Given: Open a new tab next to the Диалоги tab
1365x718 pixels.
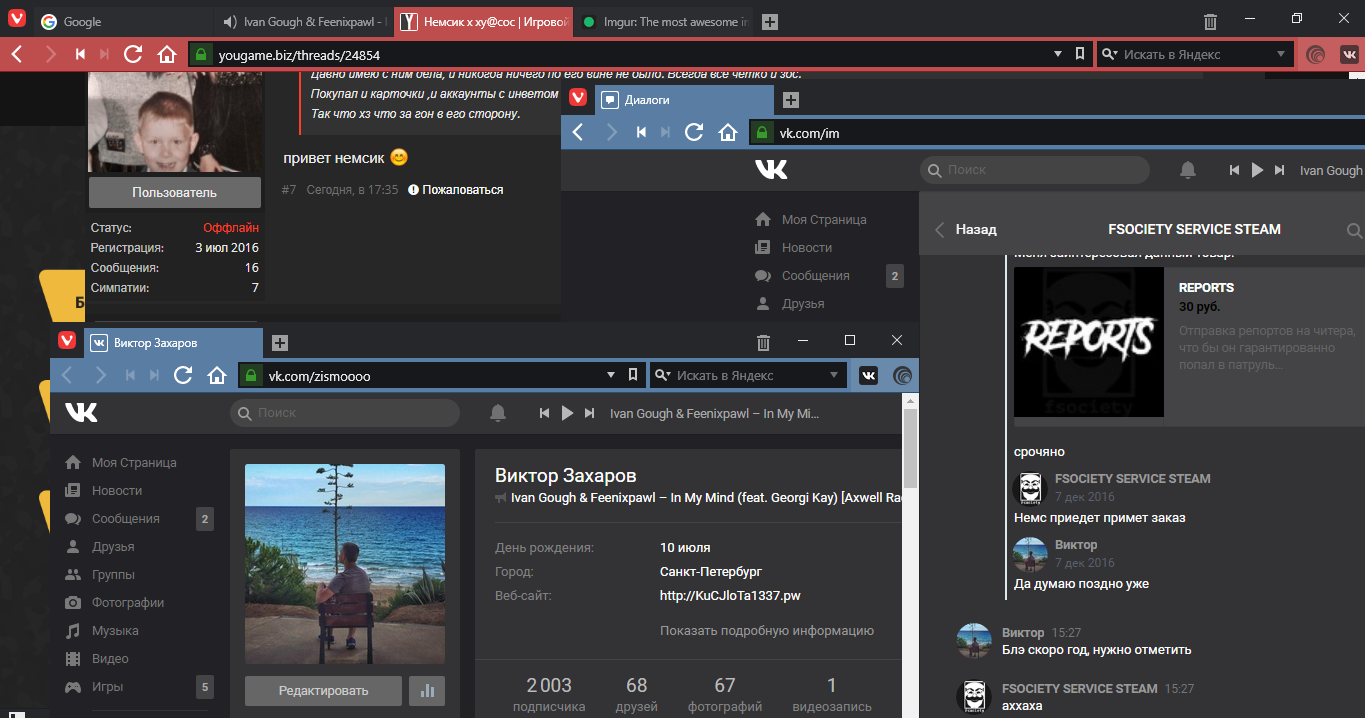Looking at the screenshot, I should pyautogui.click(x=790, y=100).
